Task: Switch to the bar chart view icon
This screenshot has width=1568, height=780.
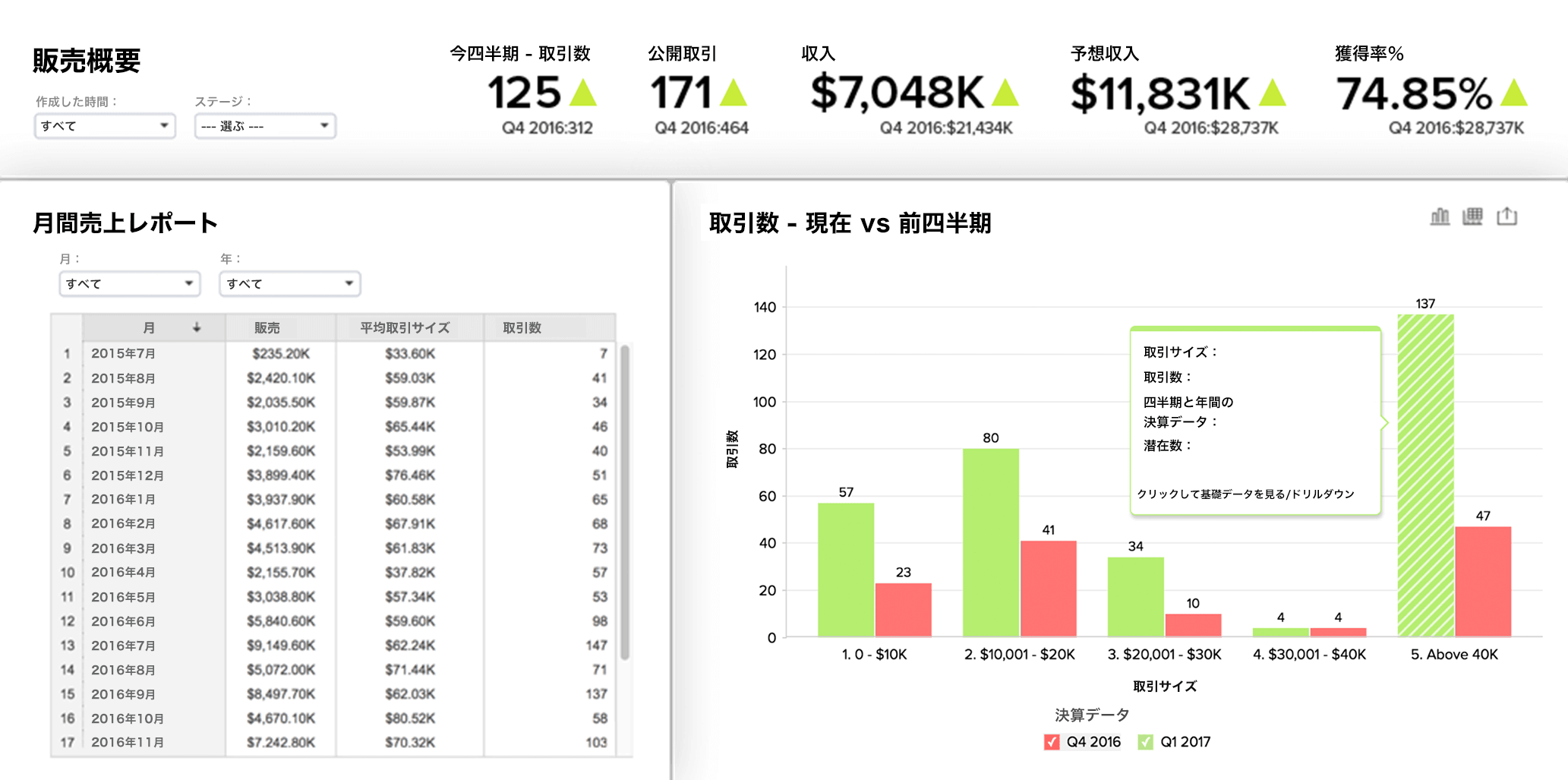Action: [1439, 217]
